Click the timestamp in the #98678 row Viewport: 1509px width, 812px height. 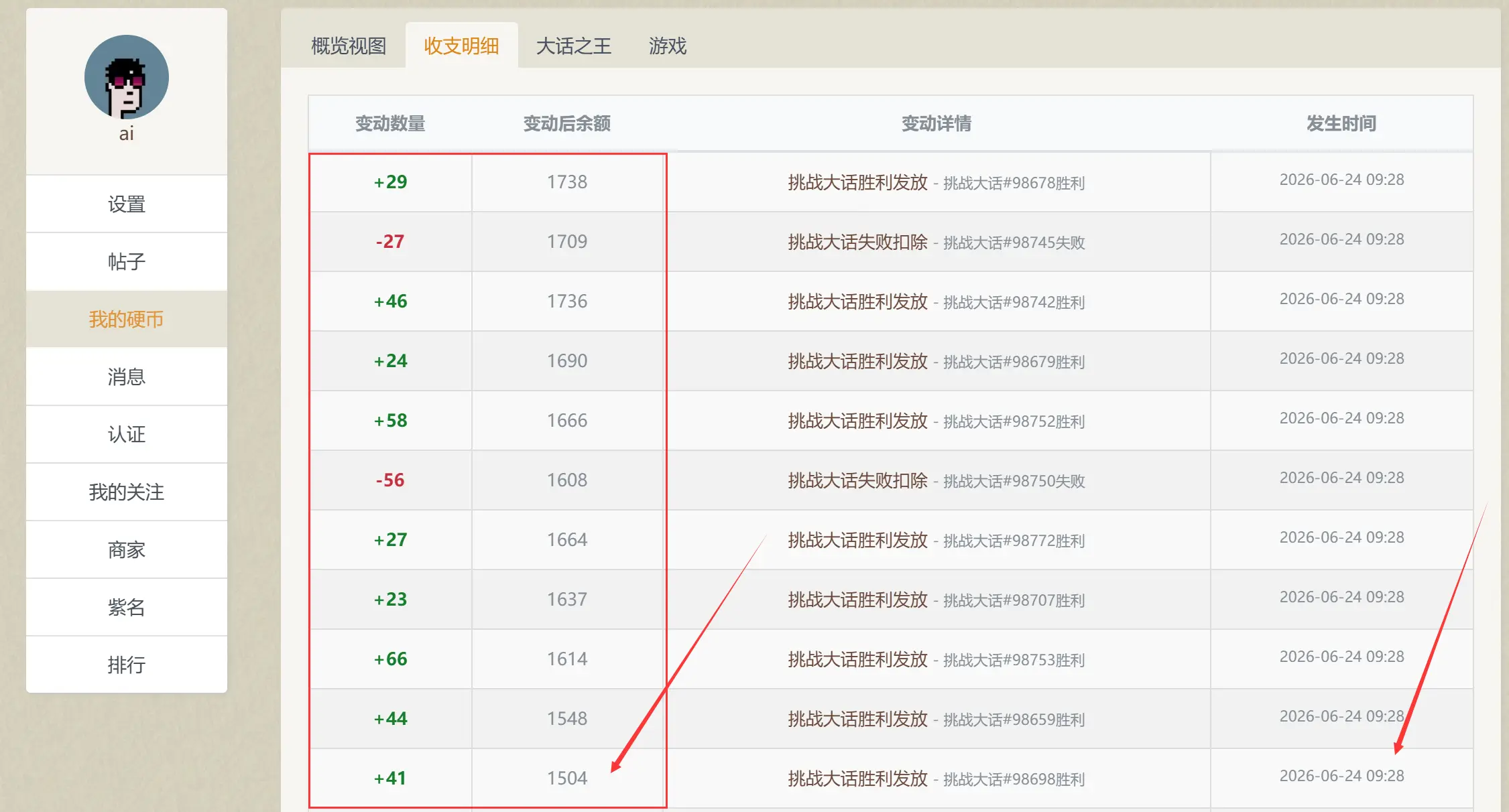pos(1341,180)
